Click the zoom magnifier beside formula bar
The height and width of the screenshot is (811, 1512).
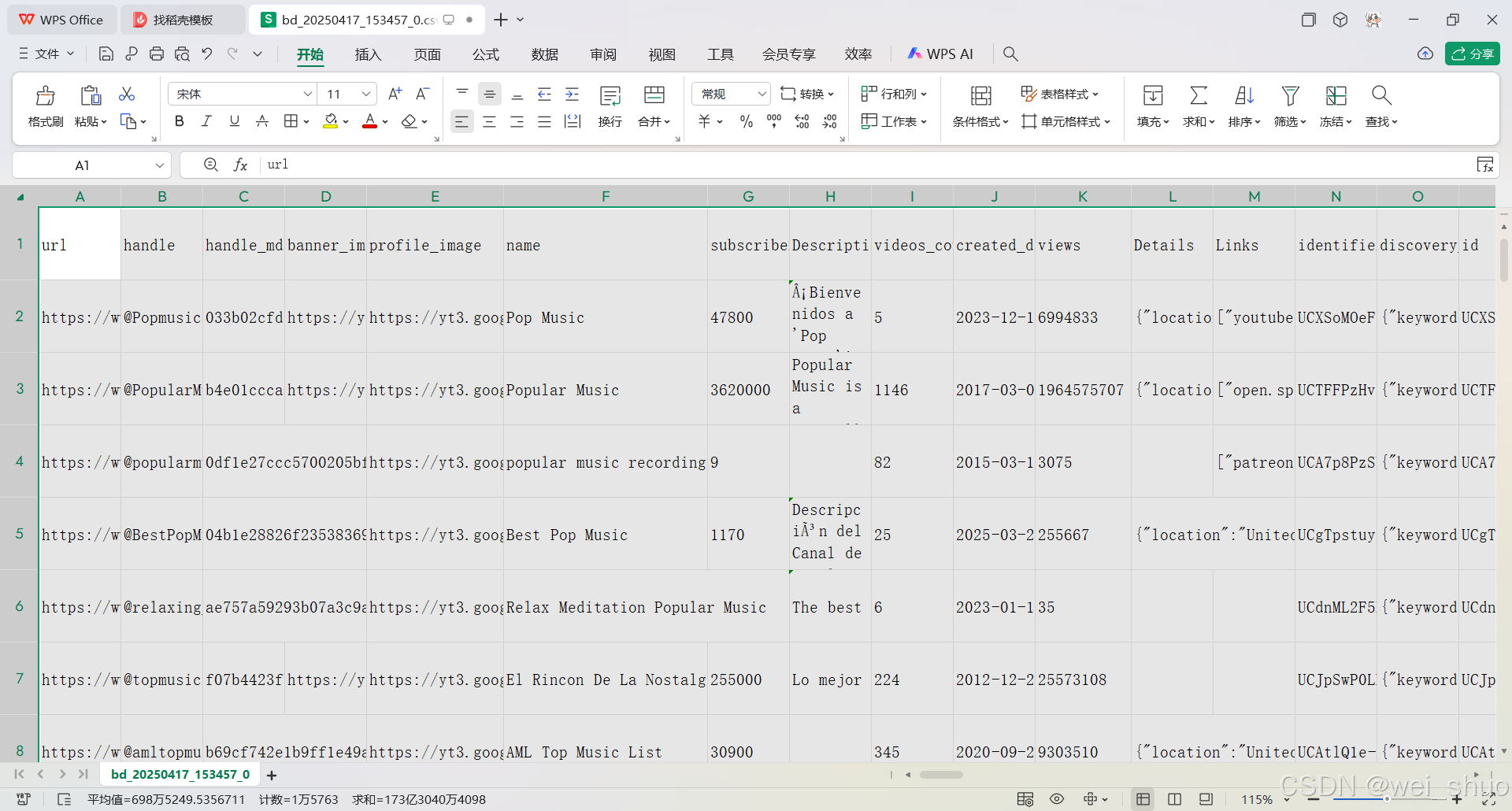[x=210, y=165]
